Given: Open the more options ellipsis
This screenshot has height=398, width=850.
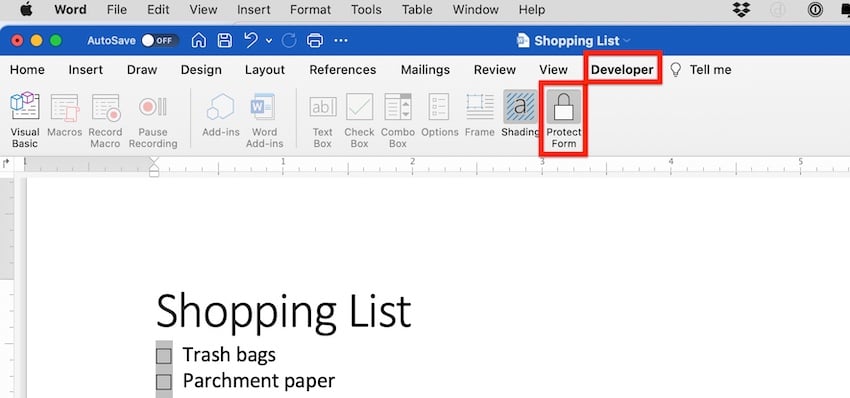Looking at the screenshot, I should [340, 41].
